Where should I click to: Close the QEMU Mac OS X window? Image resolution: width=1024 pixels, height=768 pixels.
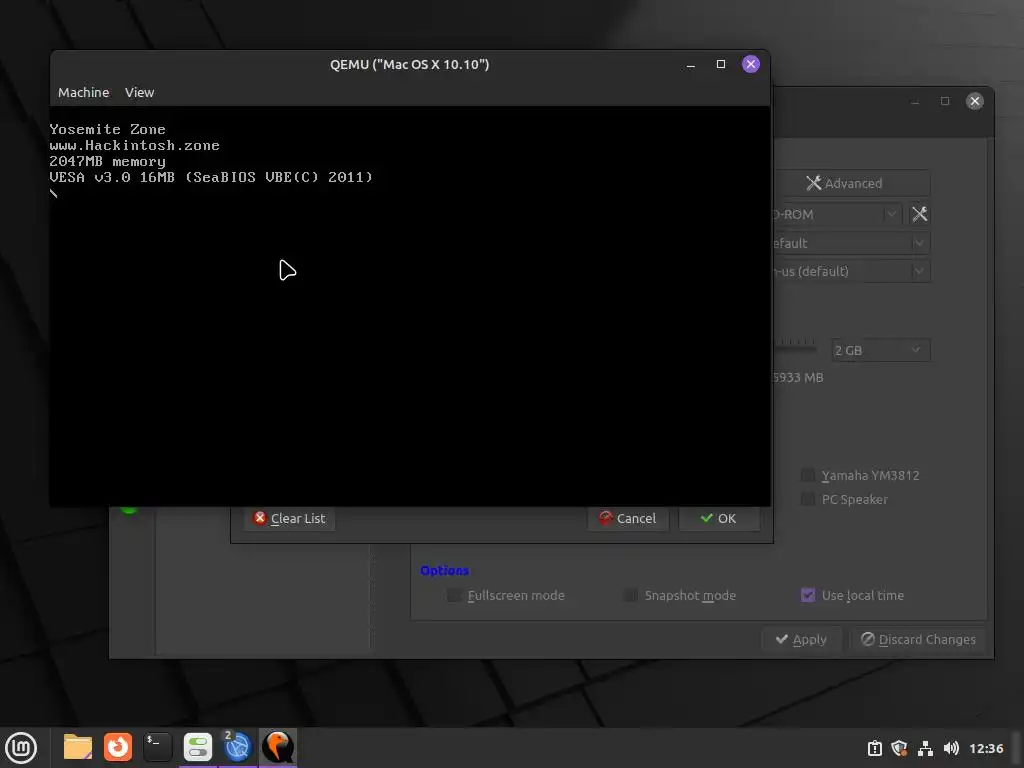point(751,64)
